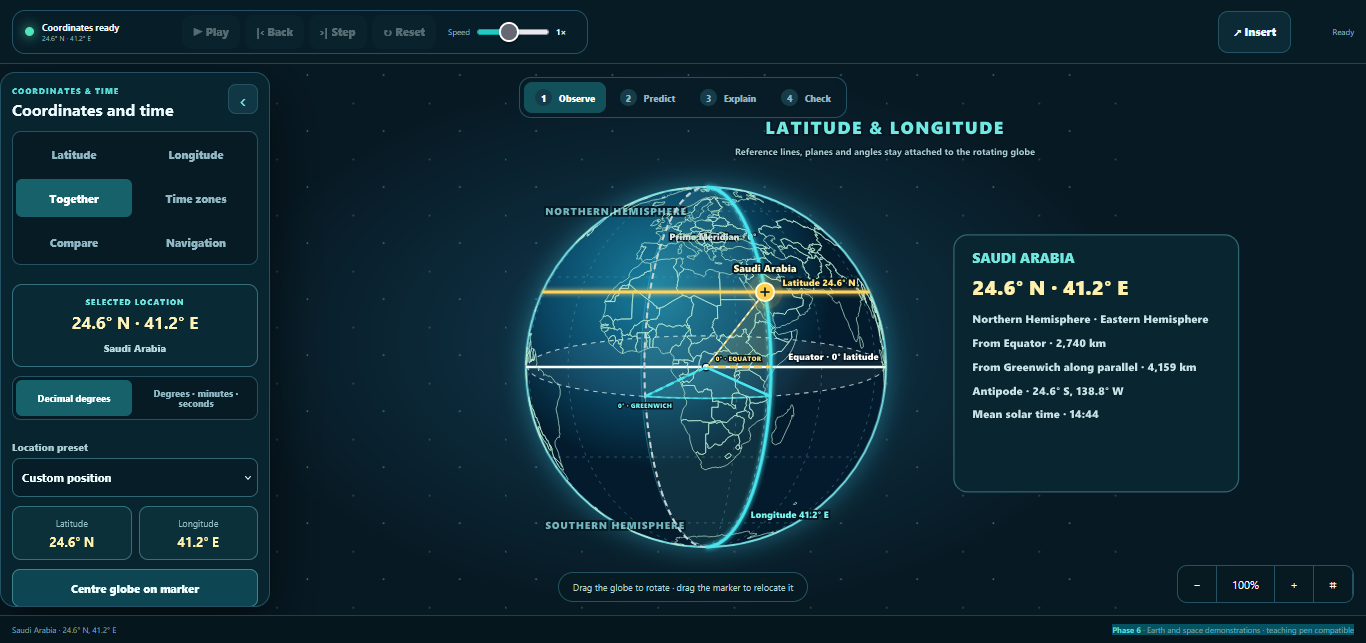The width and height of the screenshot is (1366, 643).
Task: Click the Latitude 24.6° N line label
Action: [x=820, y=283]
